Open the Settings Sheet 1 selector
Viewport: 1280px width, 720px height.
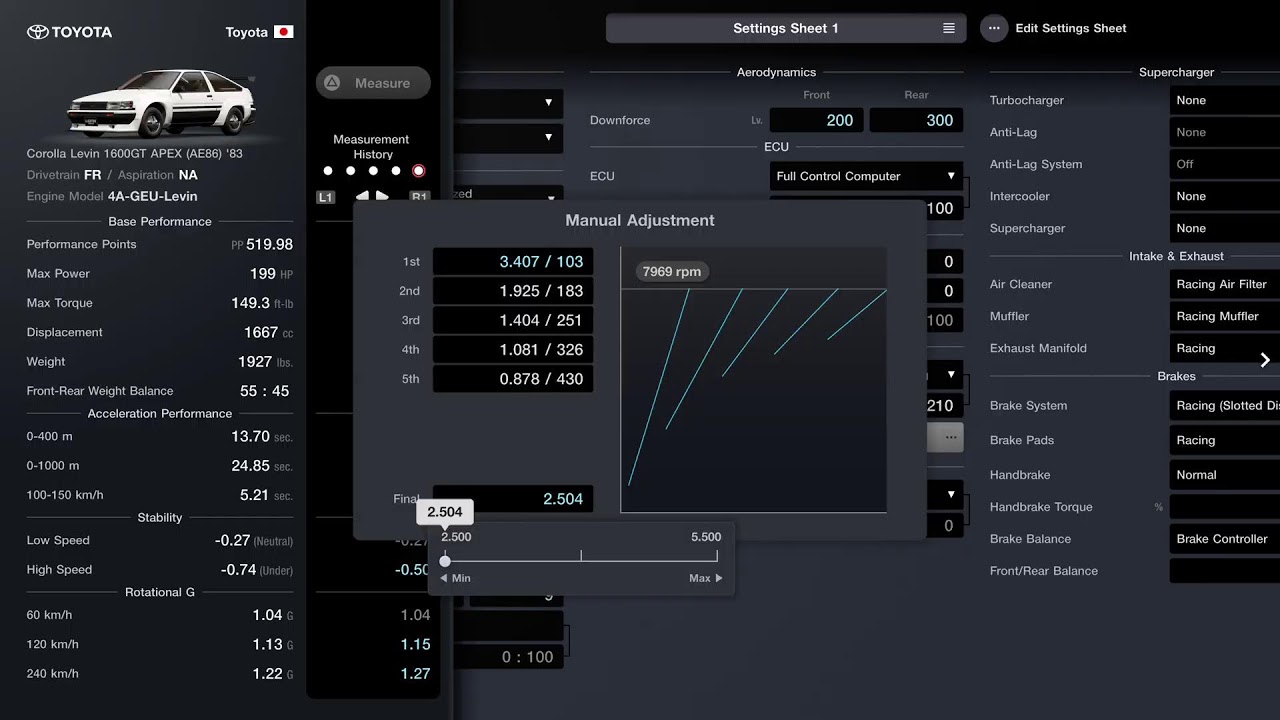[x=786, y=28]
